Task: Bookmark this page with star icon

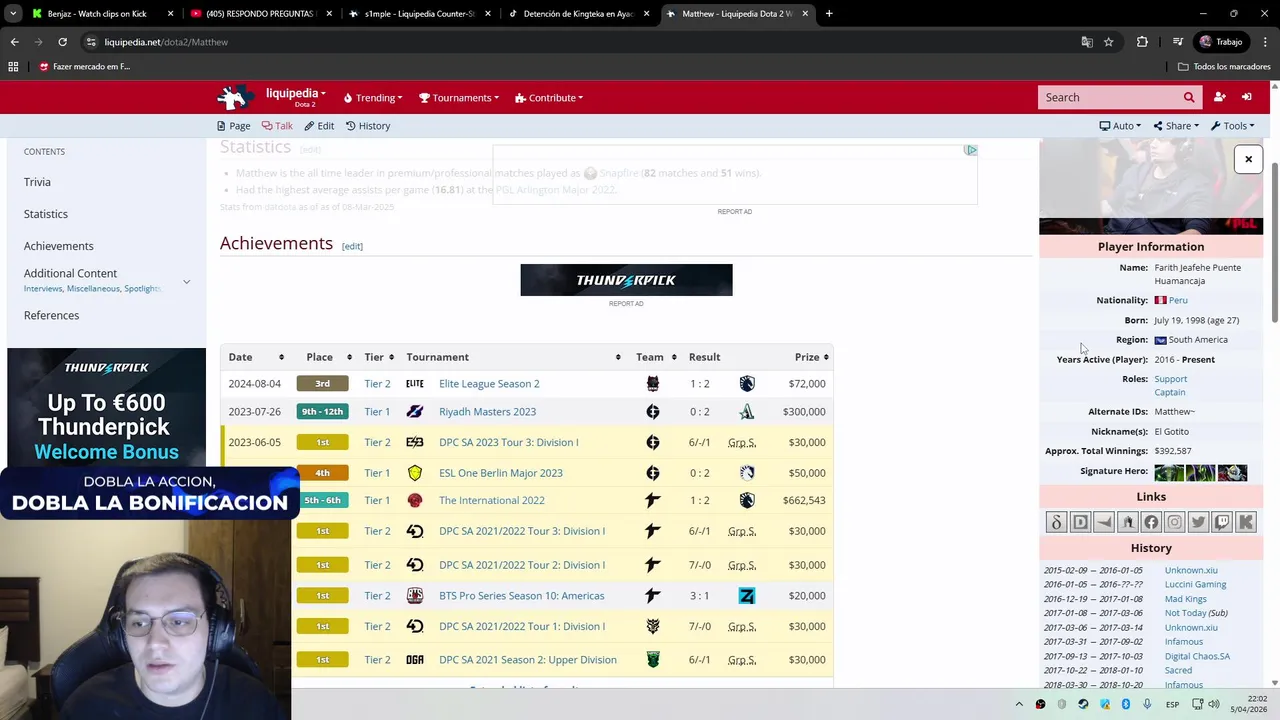Action: (1108, 42)
